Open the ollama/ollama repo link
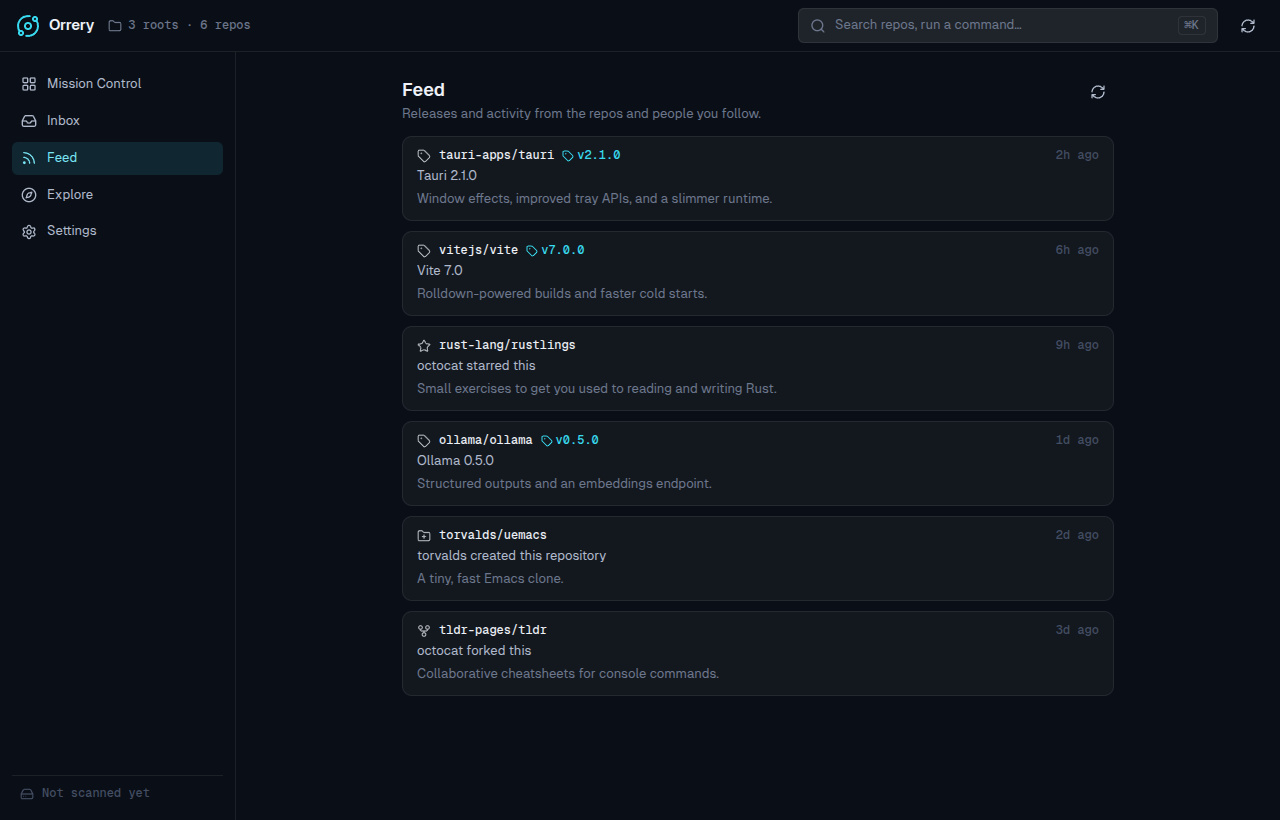 tap(486, 440)
